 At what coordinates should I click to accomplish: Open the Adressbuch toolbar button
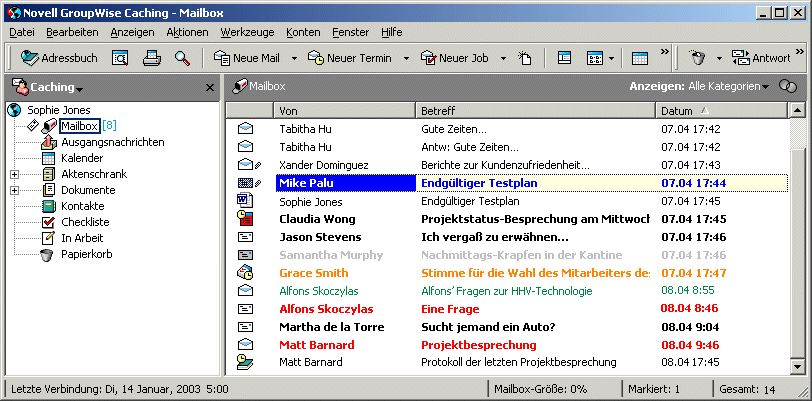pyautogui.click(x=59, y=58)
